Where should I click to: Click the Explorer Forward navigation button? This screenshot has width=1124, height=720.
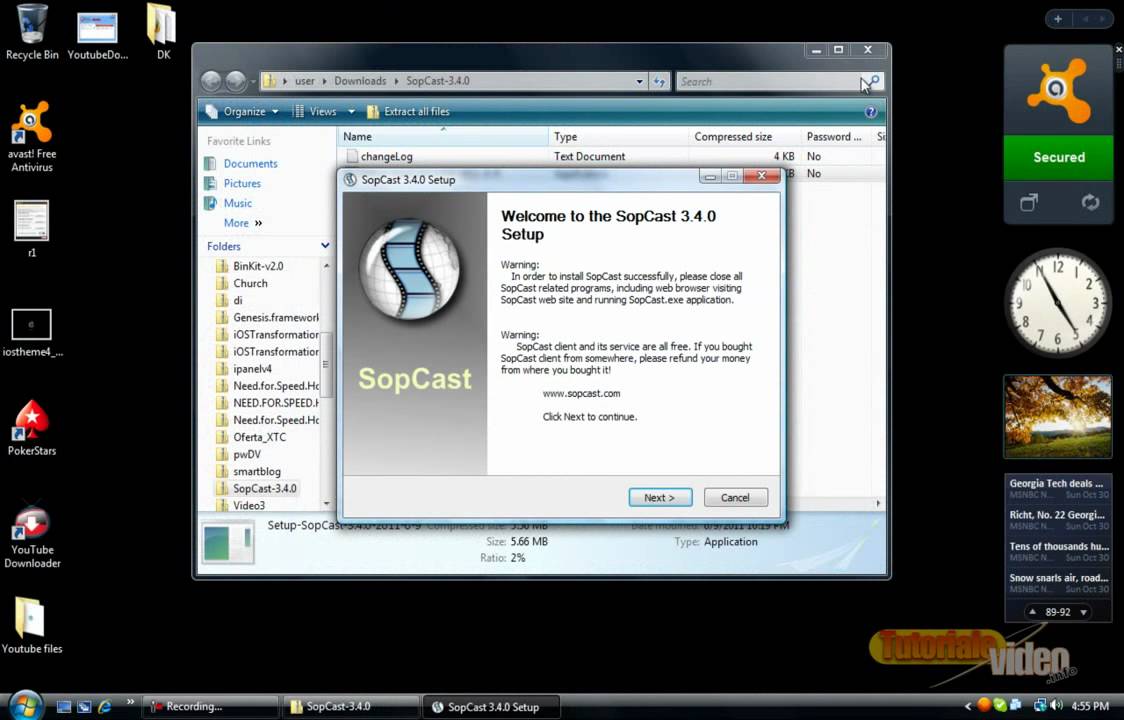[235, 81]
